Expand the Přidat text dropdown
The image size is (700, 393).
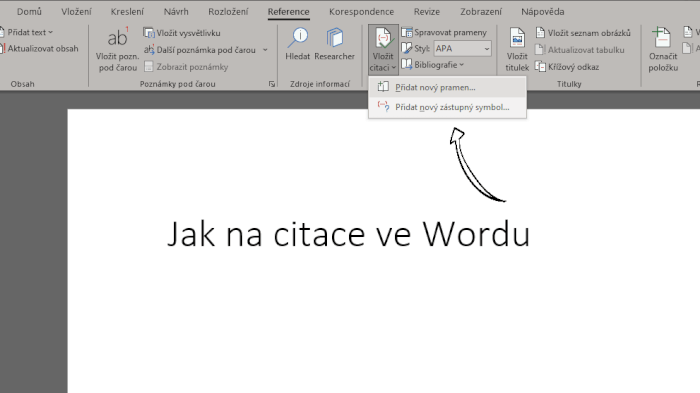point(50,32)
